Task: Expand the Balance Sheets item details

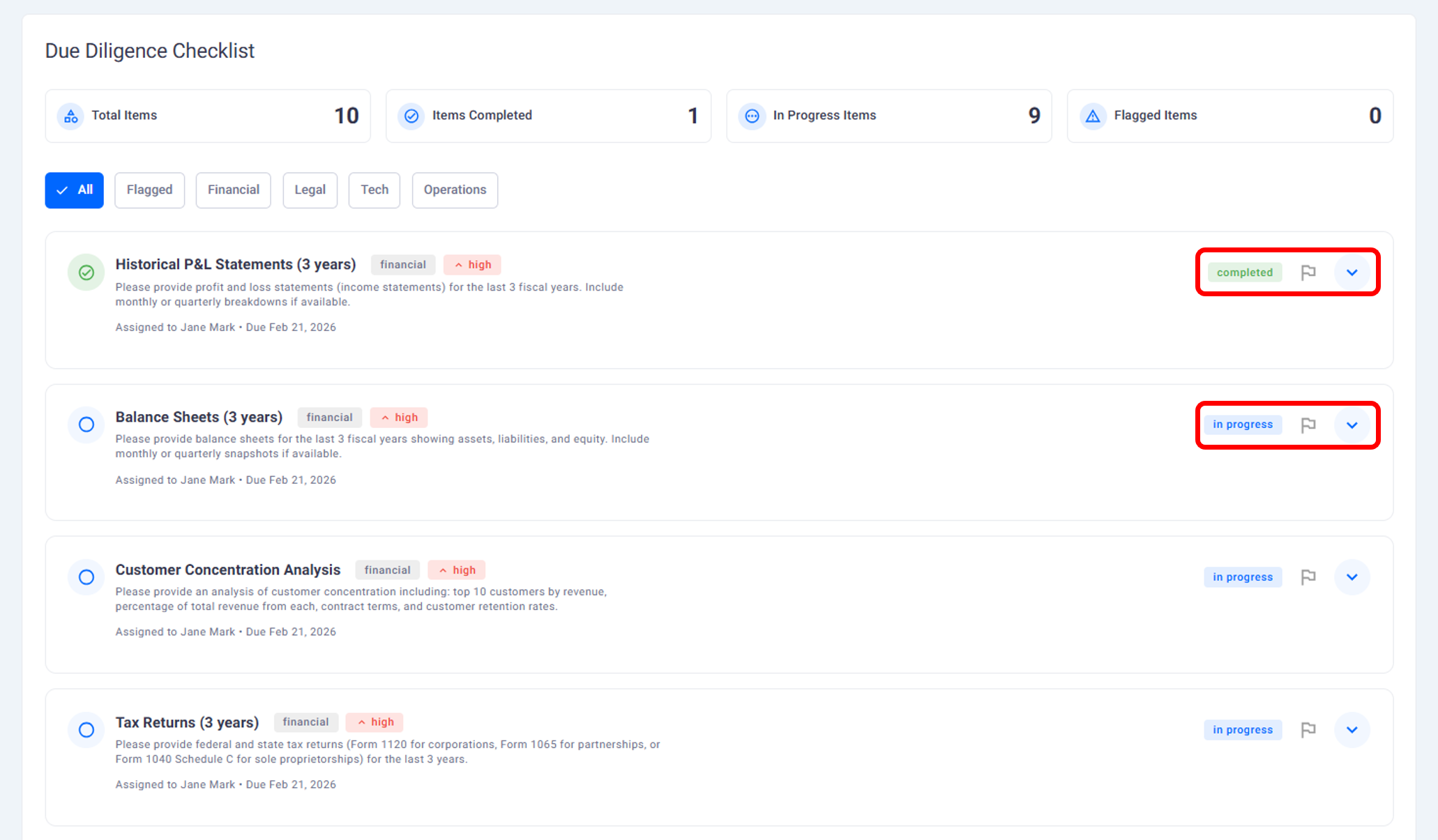Action: click(x=1352, y=425)
